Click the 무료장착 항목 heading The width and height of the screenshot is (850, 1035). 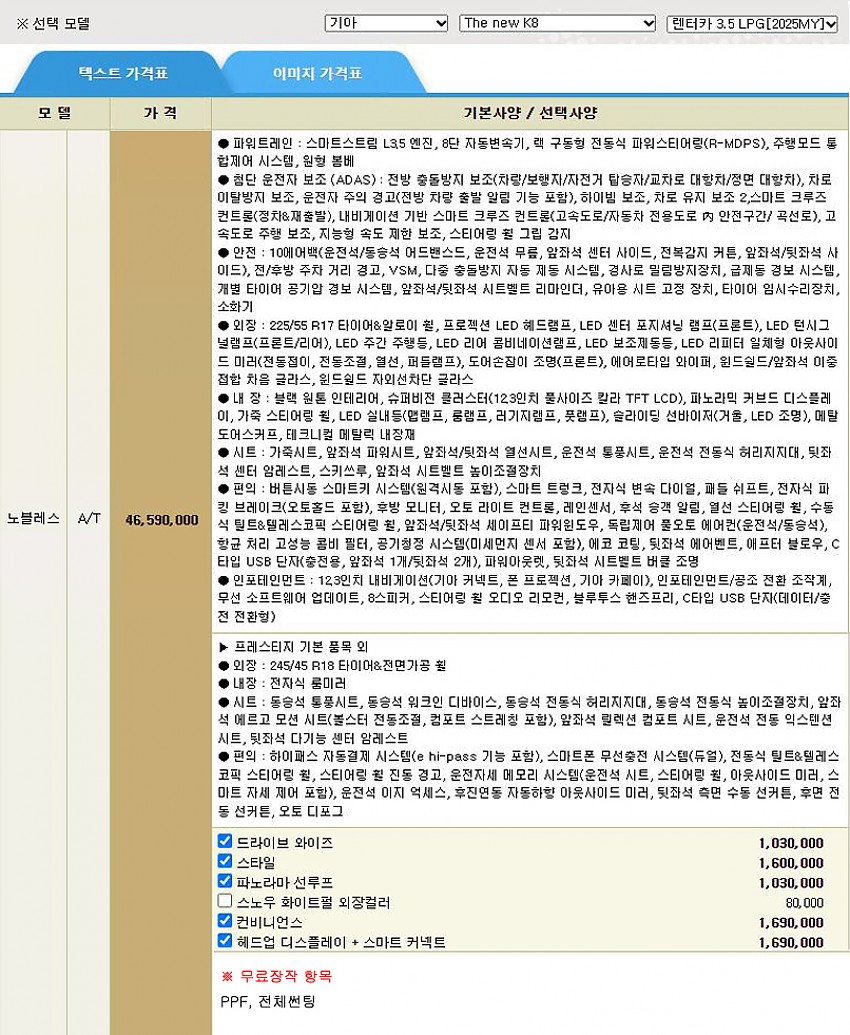[276, 975]
